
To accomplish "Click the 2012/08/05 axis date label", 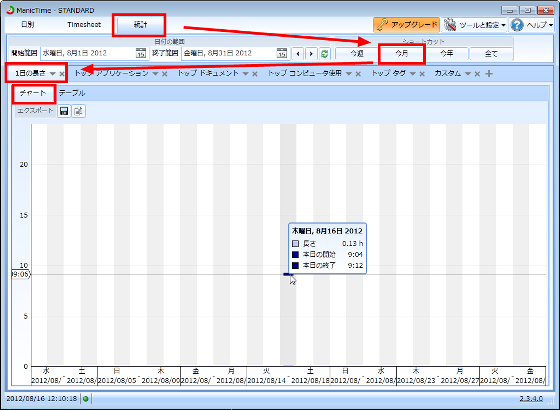I will point(117,381).
